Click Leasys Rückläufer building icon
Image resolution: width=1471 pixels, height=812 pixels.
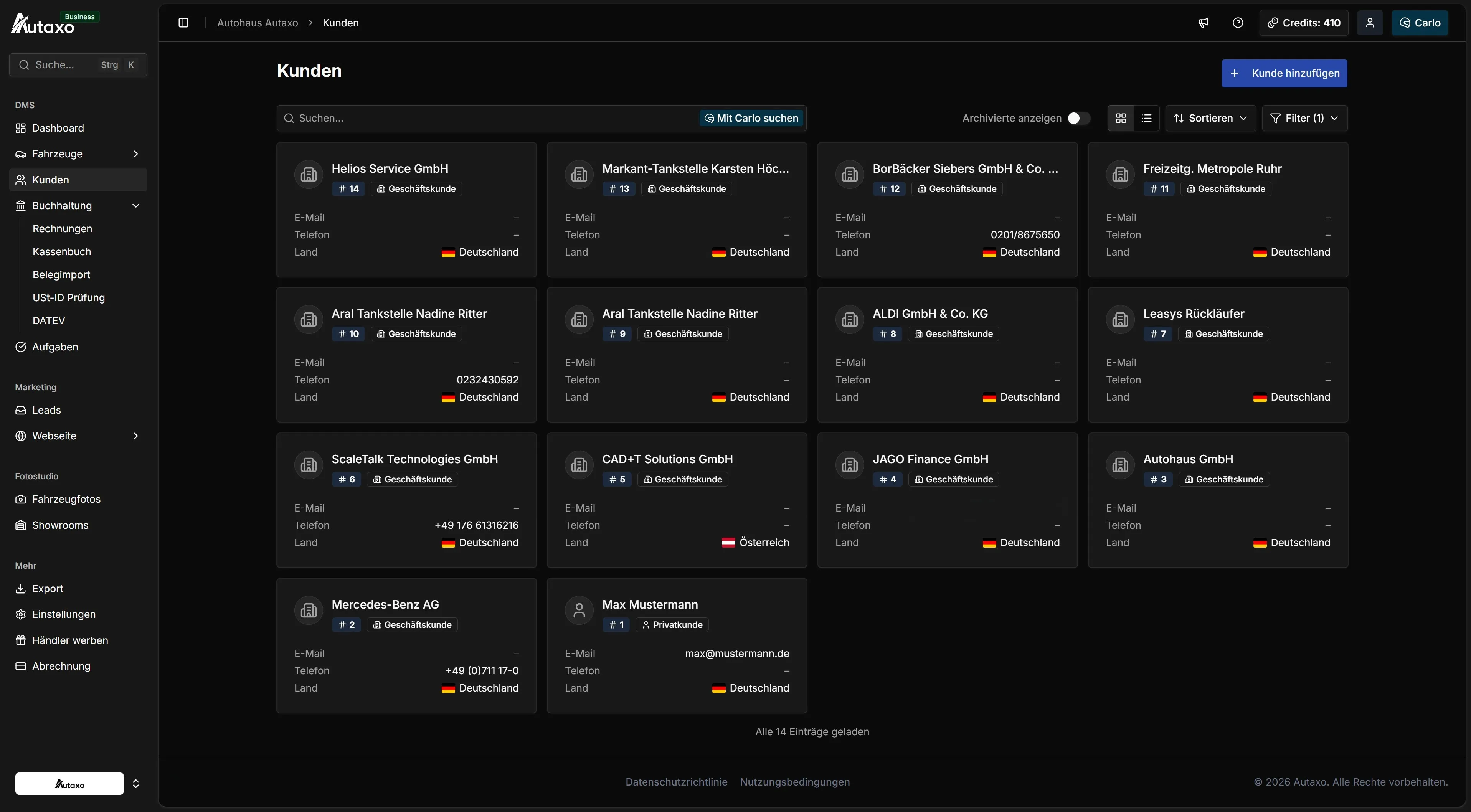pos(1120,320)
